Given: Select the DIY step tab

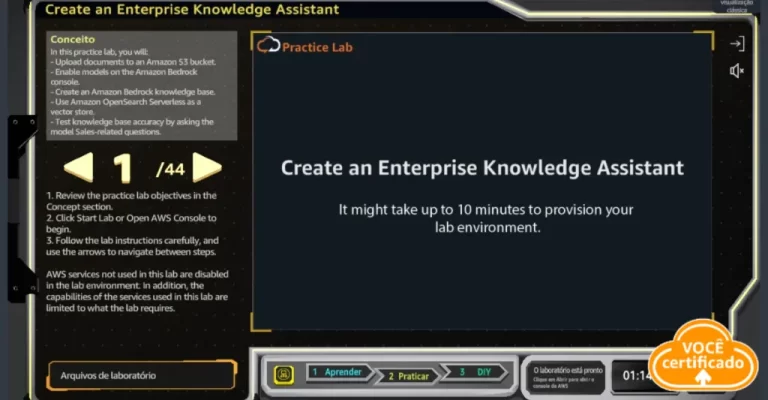Looking at the screenshot, I should coord(475,372).
